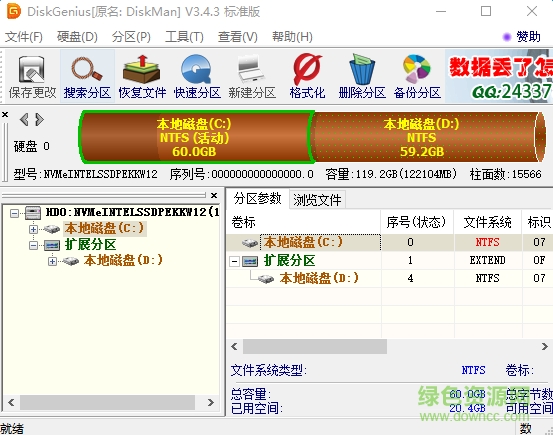Switch to the 分区参数 tab
The width and height of the screenshot is (553, 435).
[257, 199]
